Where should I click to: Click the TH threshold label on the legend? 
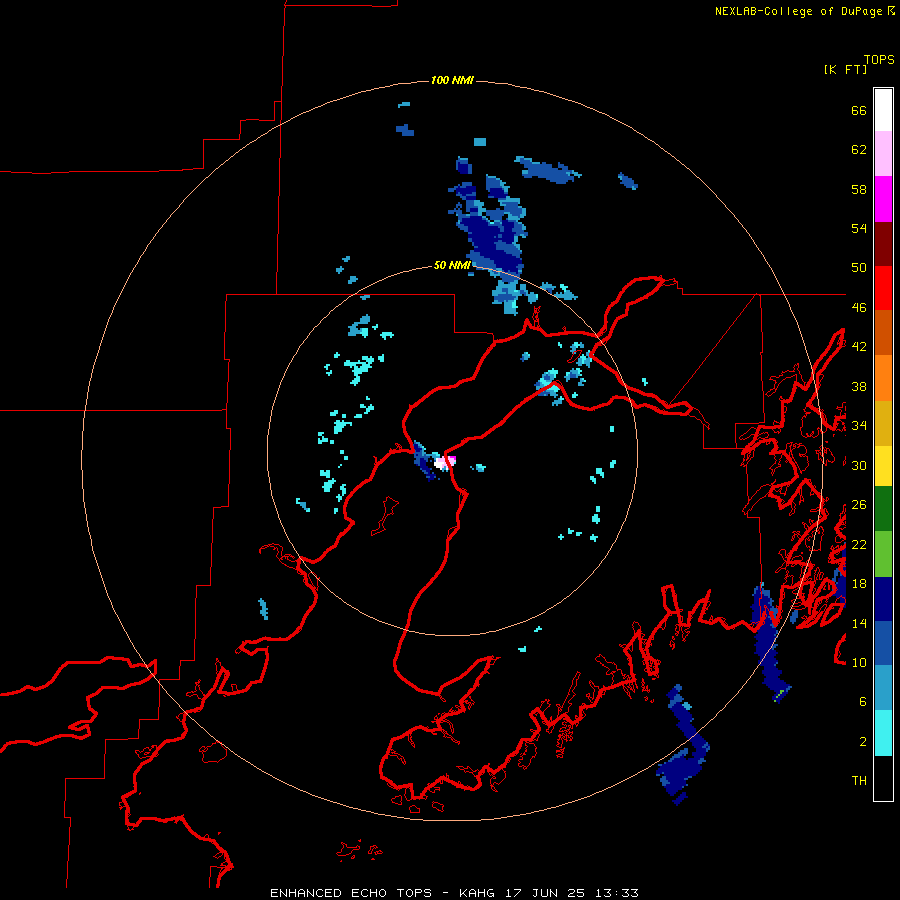pyautogui.click(x=859, y=781)
